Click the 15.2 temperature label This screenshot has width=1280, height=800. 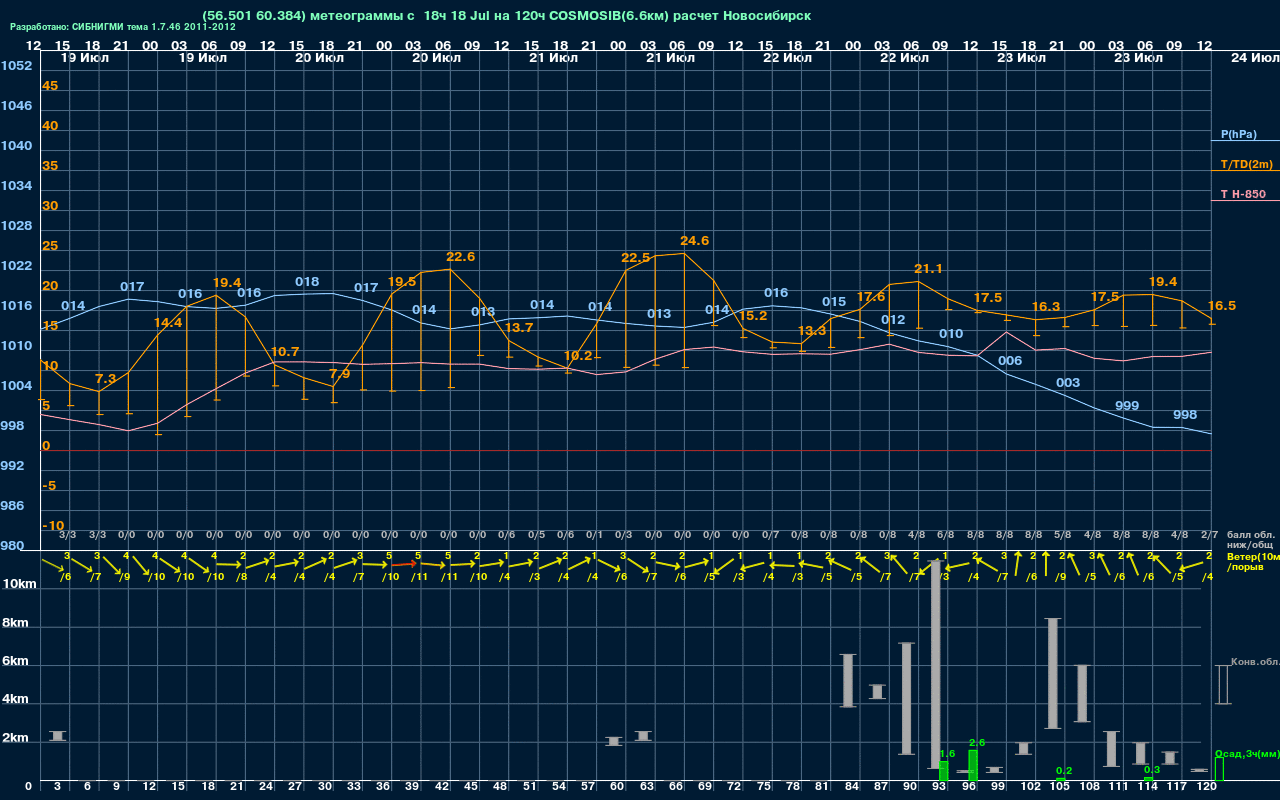point(753,316)
